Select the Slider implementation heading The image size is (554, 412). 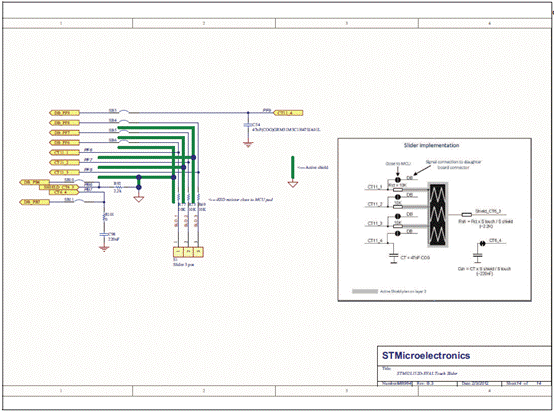pyautogui.click(x=431, y=145)
